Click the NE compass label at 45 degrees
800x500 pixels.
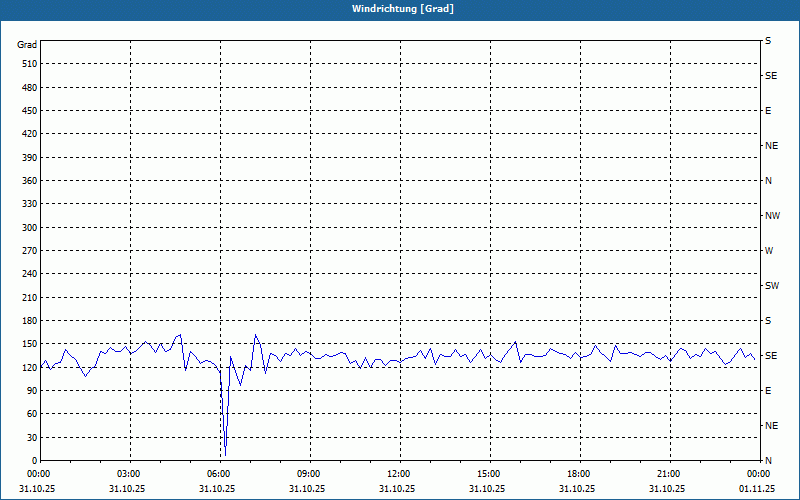point(771,426)
